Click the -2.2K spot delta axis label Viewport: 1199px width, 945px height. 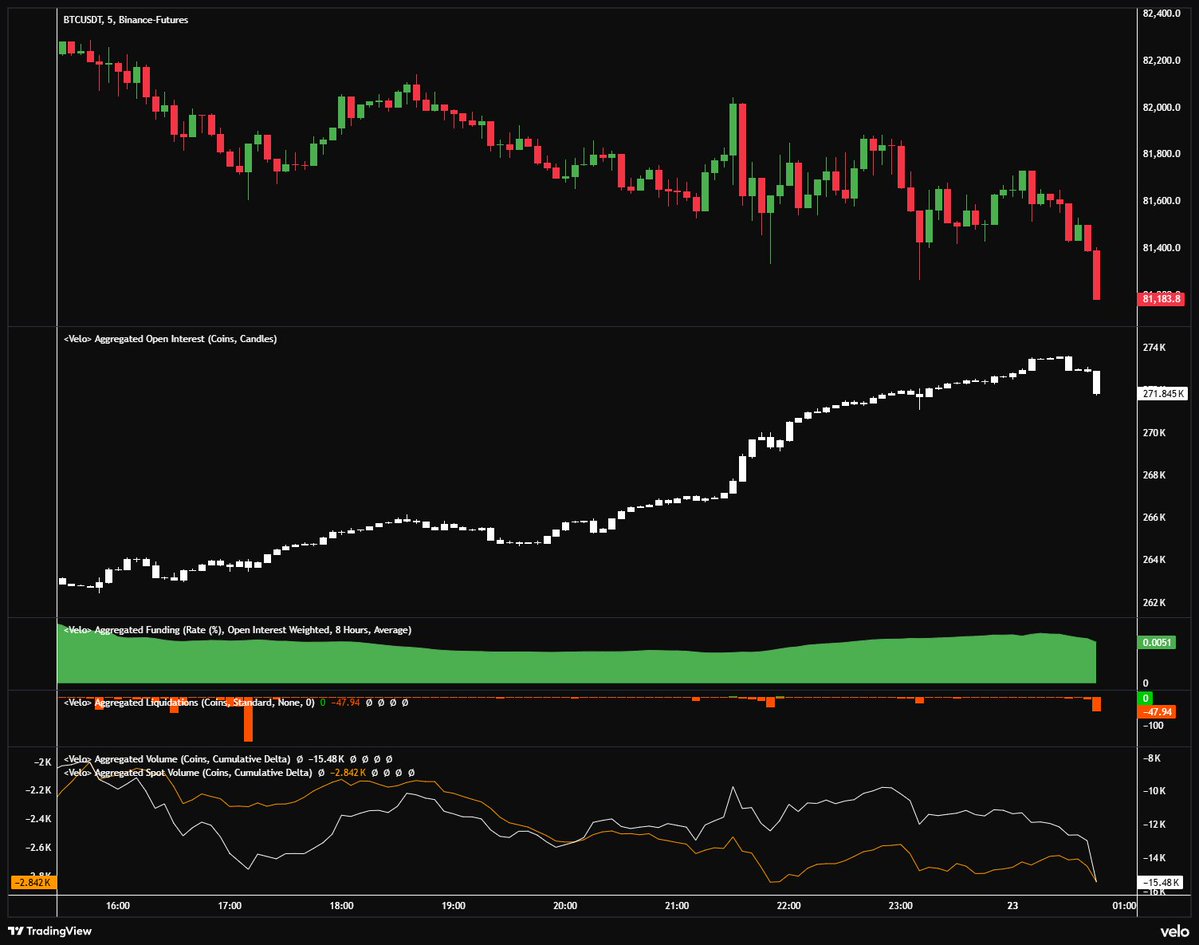38,790
